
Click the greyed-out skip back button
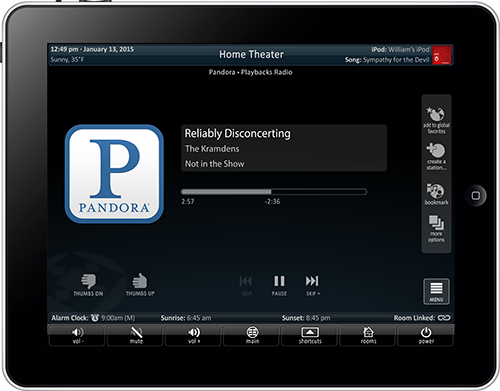(x=246, y=281)
